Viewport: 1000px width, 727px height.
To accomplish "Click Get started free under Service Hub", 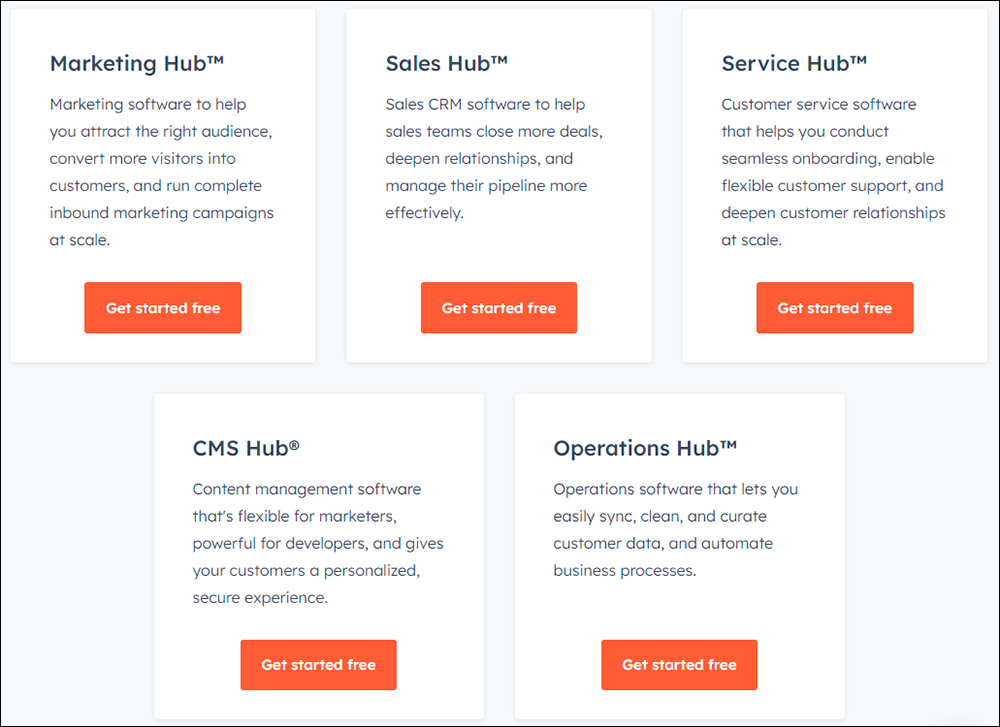I will (x=835, y=307).
